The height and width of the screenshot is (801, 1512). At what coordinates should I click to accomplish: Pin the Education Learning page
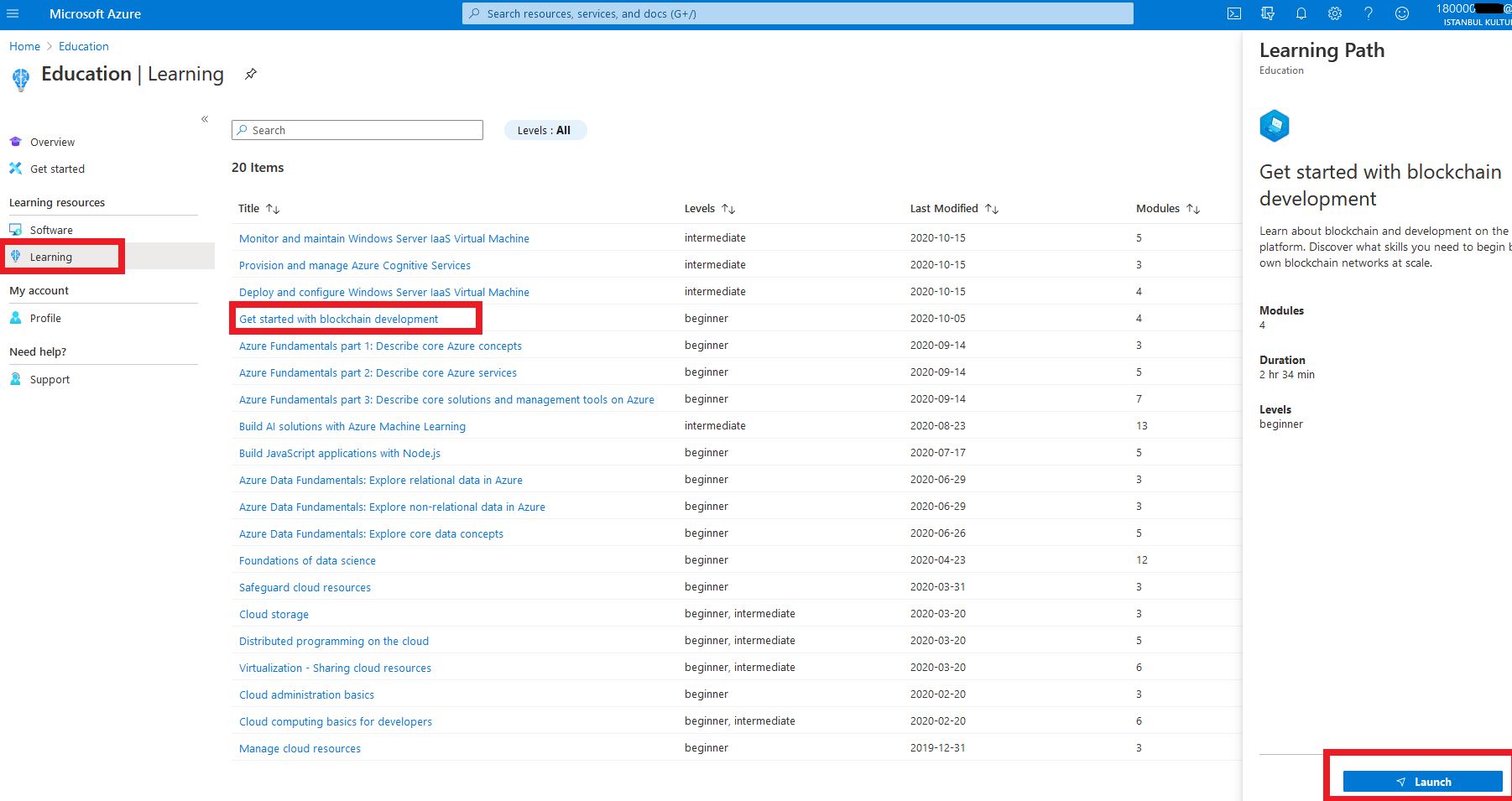click(x=250, y=74)
